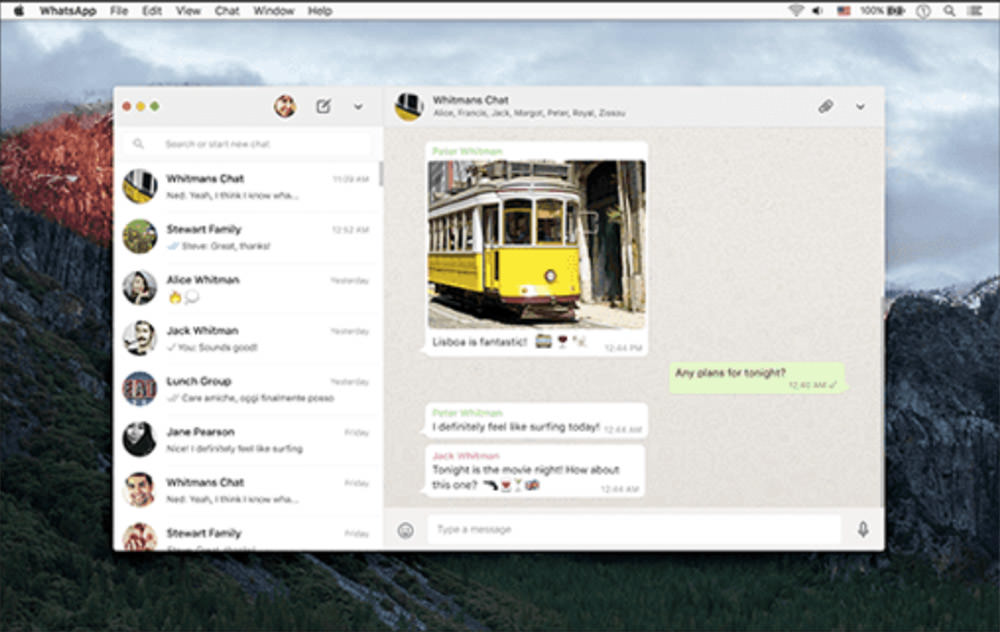
Task: Open Notification Center icon in menu bar
Action: click(974, 11)
